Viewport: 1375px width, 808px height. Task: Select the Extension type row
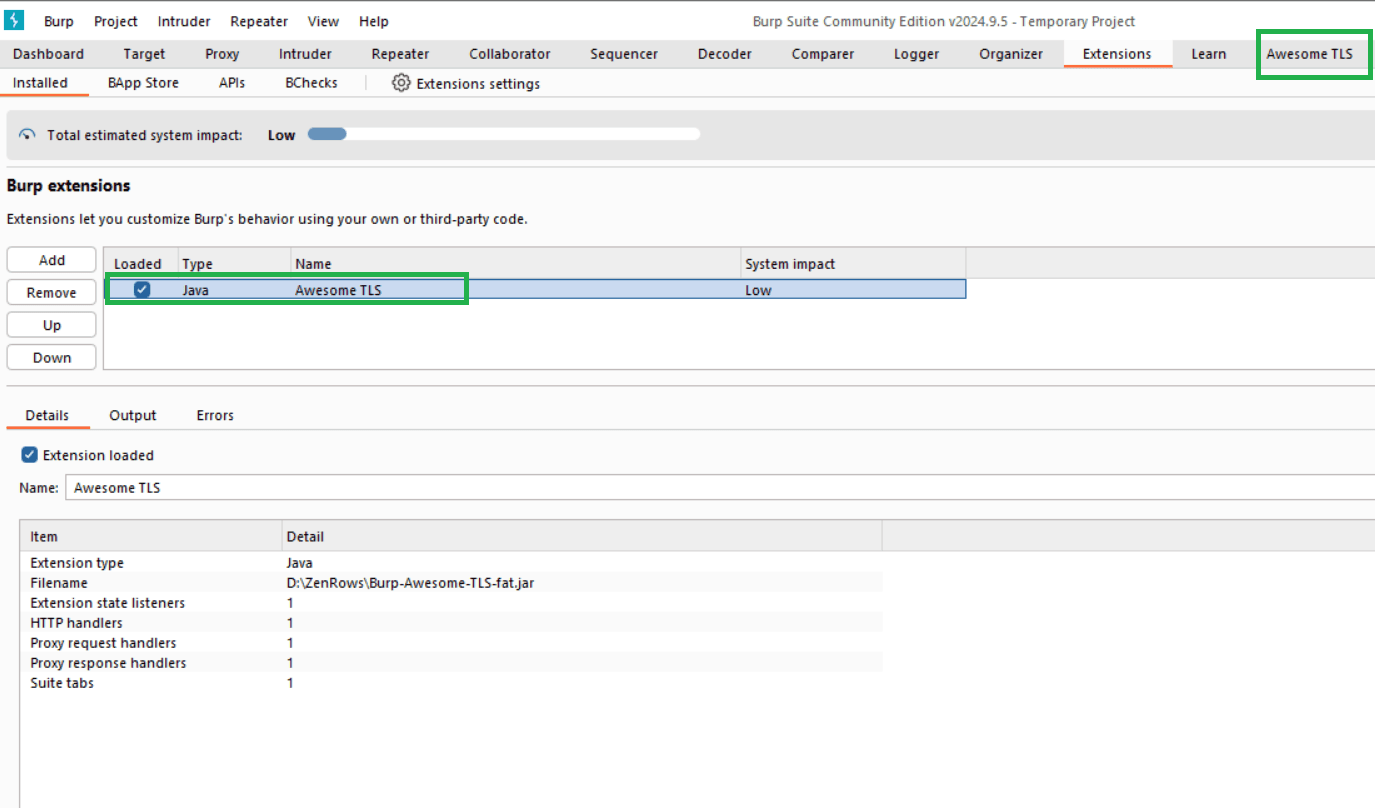(452, 563)
